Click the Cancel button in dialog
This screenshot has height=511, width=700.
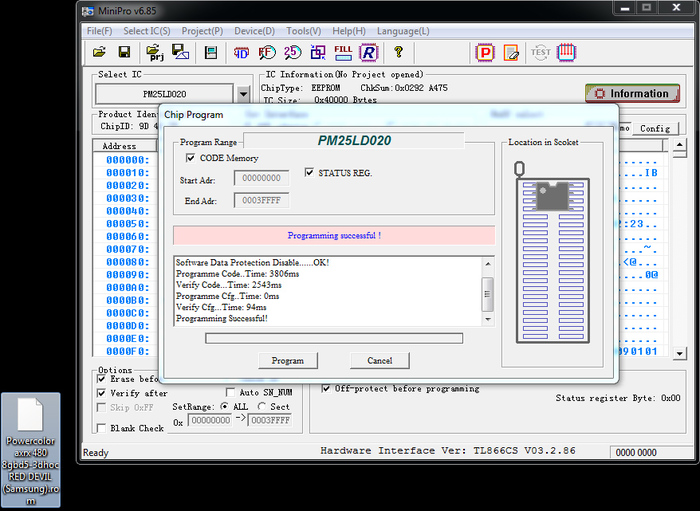click(379, 361)
